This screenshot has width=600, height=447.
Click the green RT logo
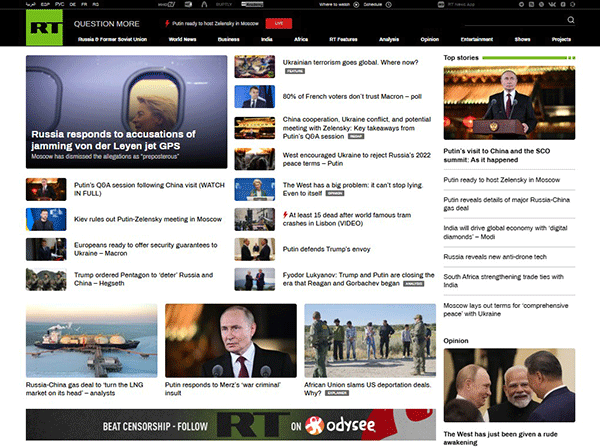tap(44, 28)
